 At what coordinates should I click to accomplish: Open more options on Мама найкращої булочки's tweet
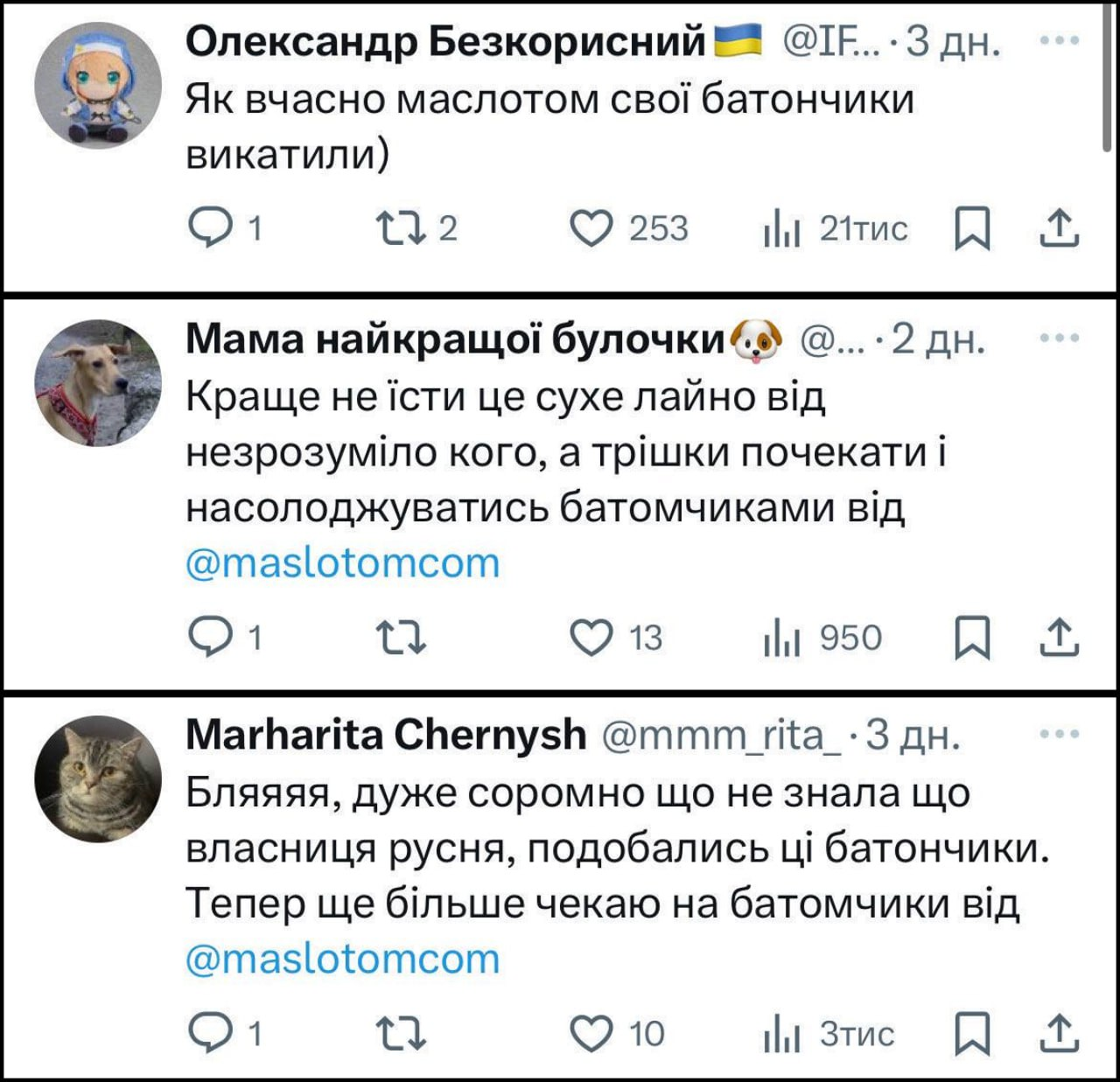point(1060,338)
